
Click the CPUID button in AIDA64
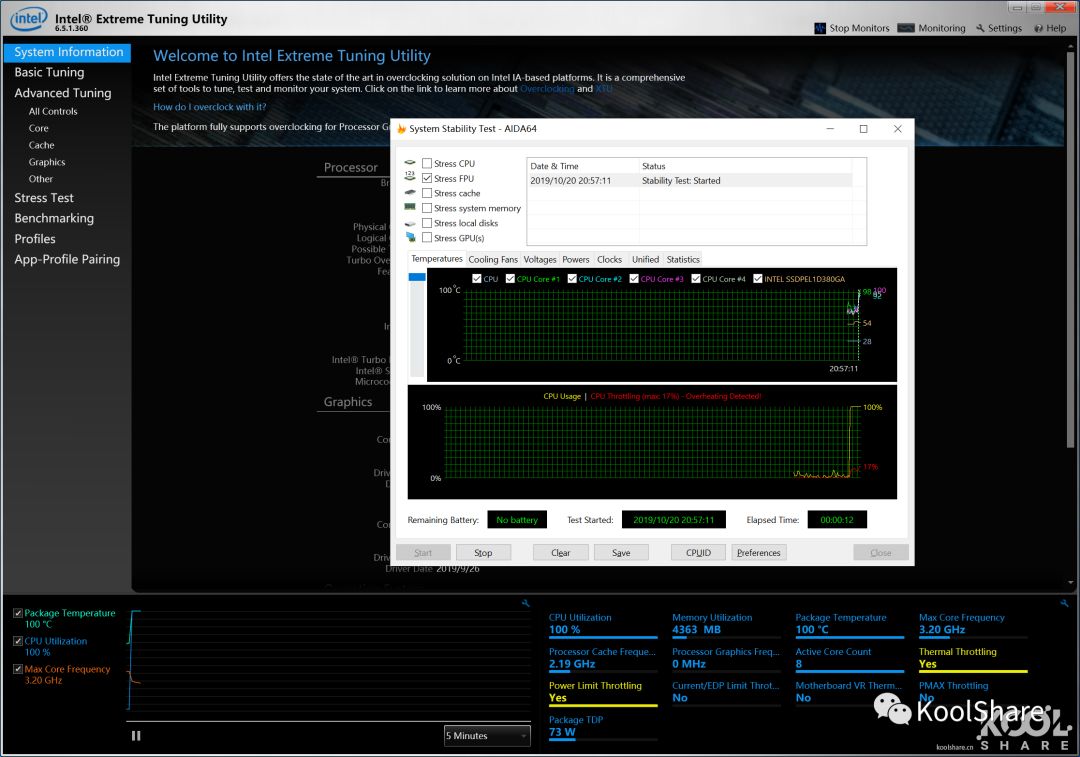(x=698, y=552)
